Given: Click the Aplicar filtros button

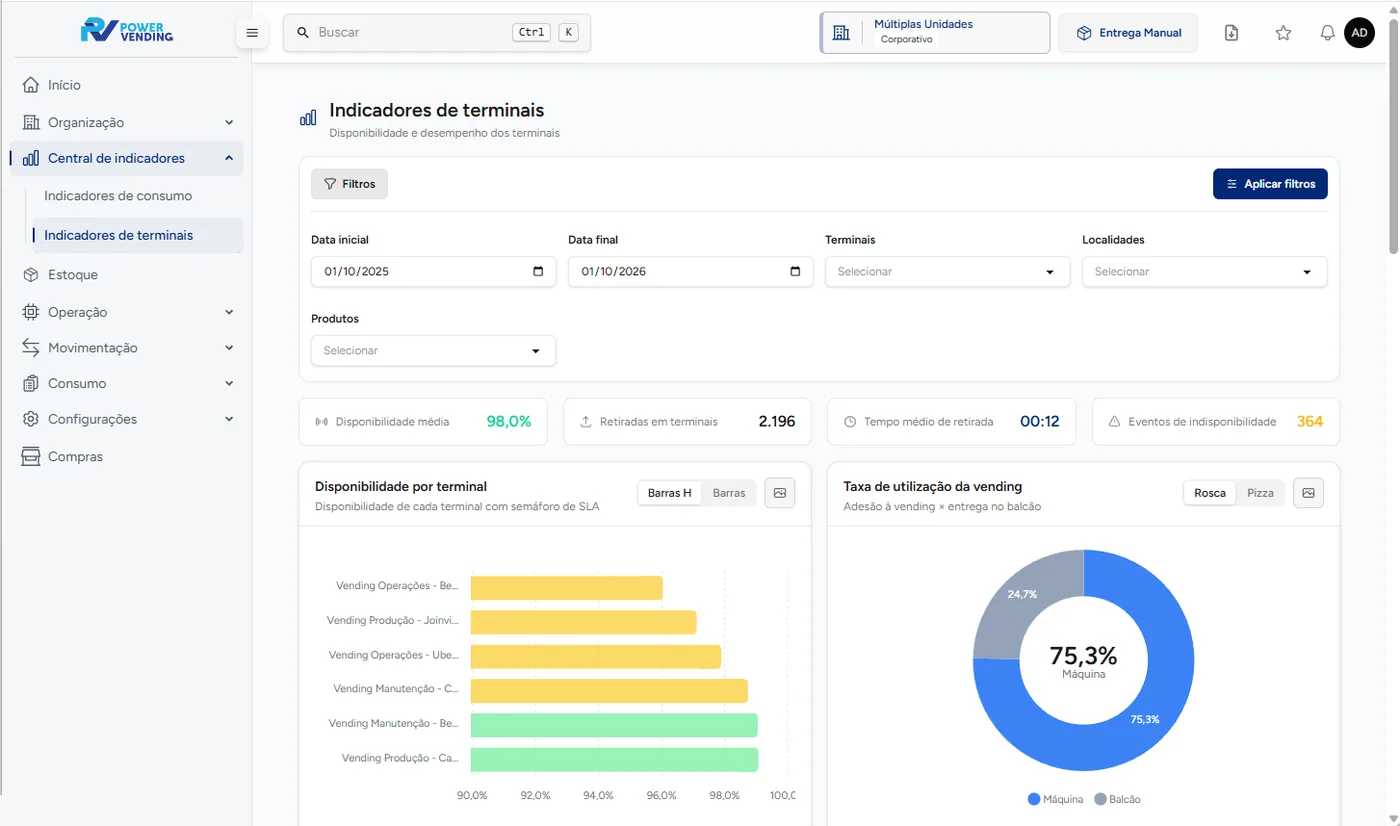Looking at the screenshot, I should (x=1270, y=184).
